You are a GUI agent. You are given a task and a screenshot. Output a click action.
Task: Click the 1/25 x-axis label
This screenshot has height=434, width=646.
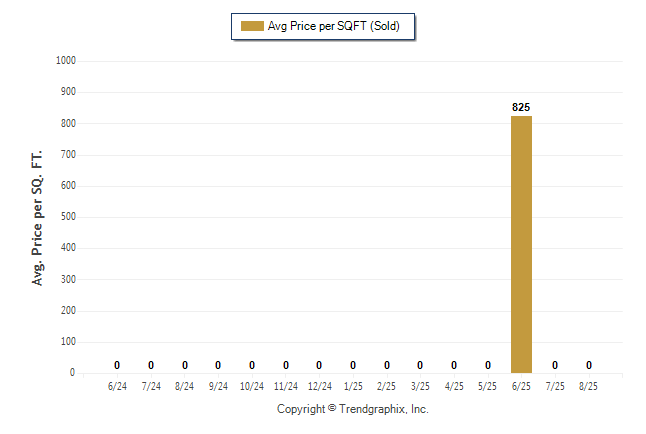353,386
